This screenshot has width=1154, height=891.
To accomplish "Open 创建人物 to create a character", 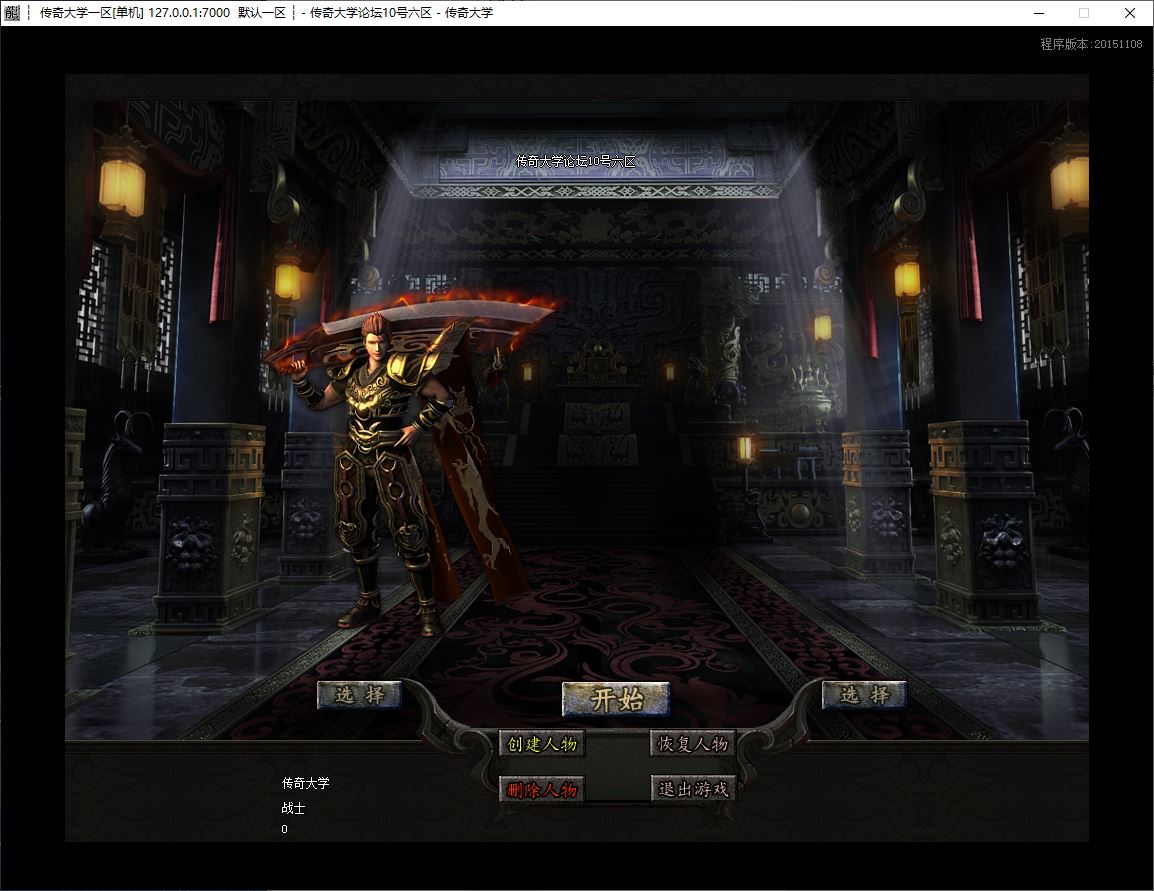I will 542,744.
